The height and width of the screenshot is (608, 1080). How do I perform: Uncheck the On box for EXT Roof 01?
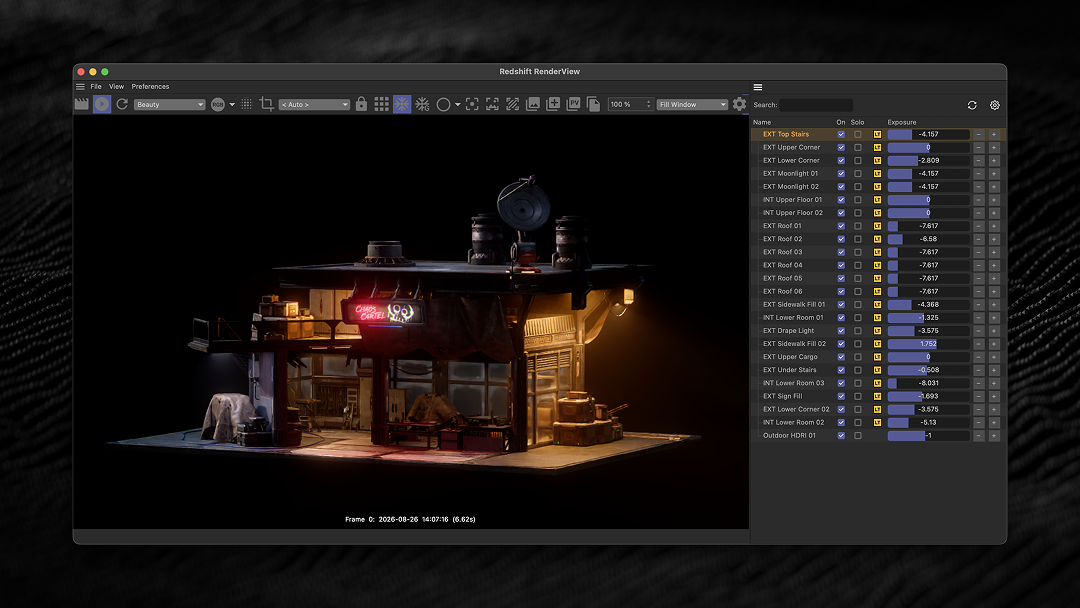[x=841, y=226]
